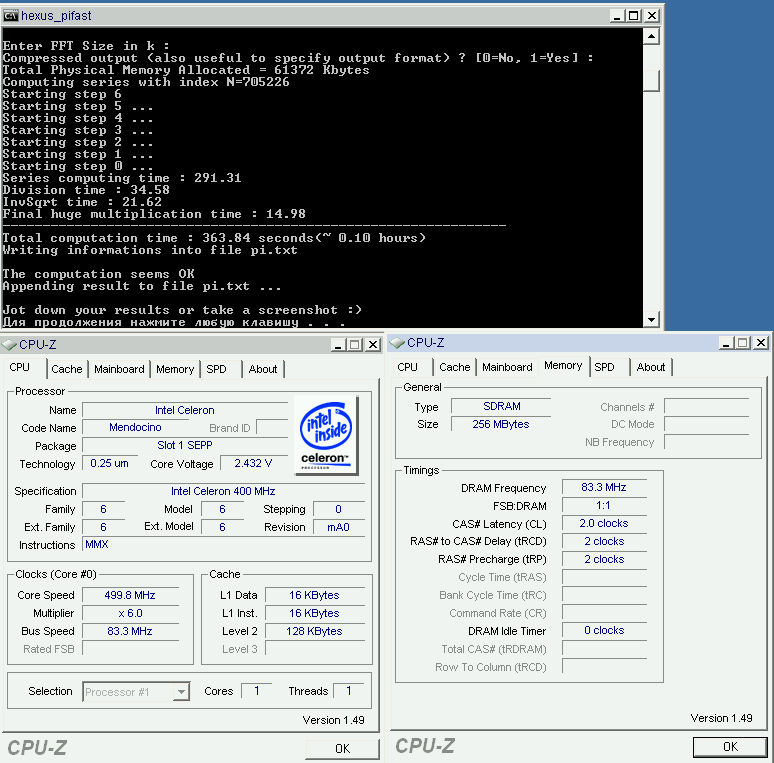Click 'Series computing time : 291.31' line
The height and width of the screenshot is (763, 774).
point(122,178)
